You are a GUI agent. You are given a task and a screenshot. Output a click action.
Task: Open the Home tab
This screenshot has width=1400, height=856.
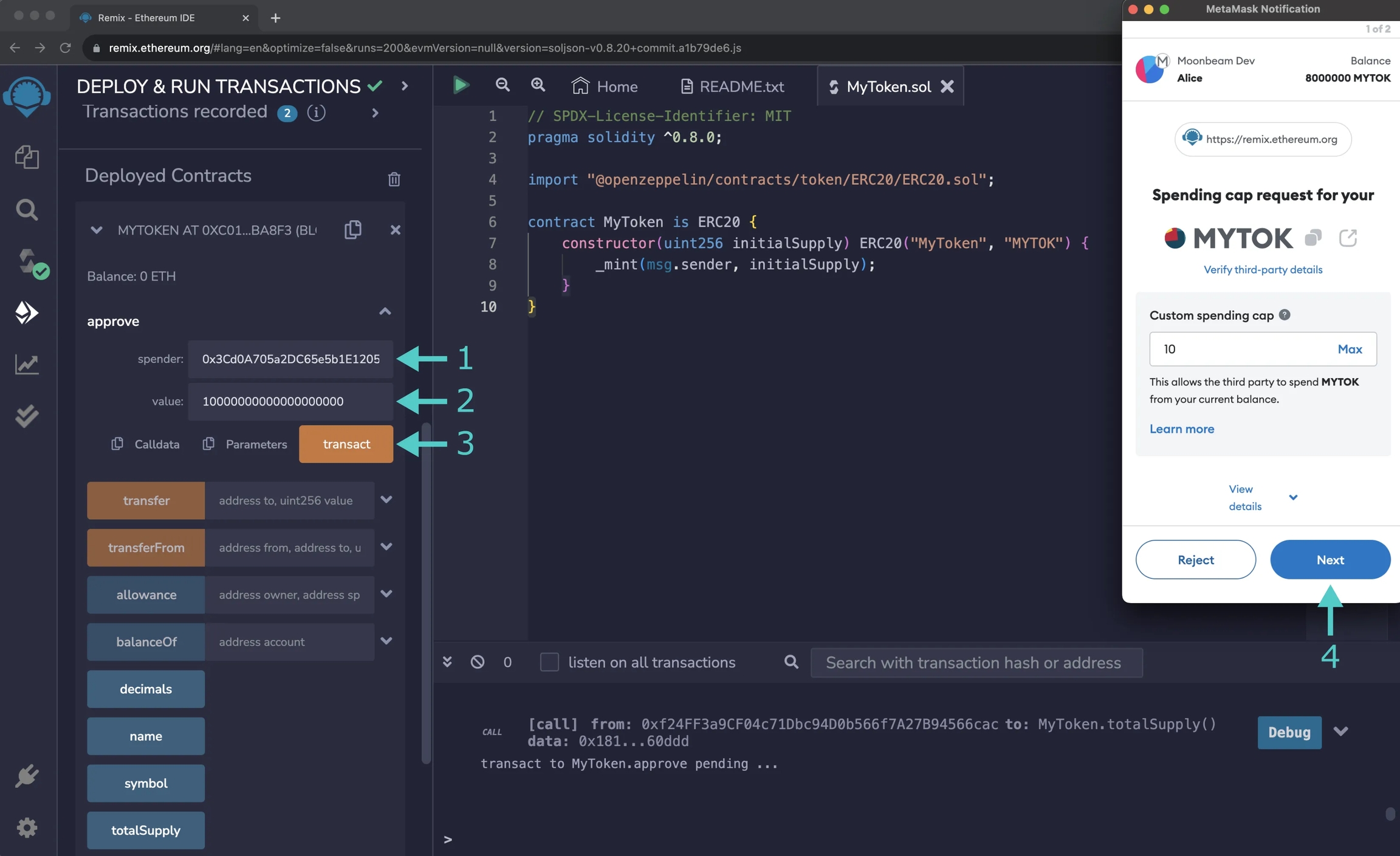tap(605, 86)
